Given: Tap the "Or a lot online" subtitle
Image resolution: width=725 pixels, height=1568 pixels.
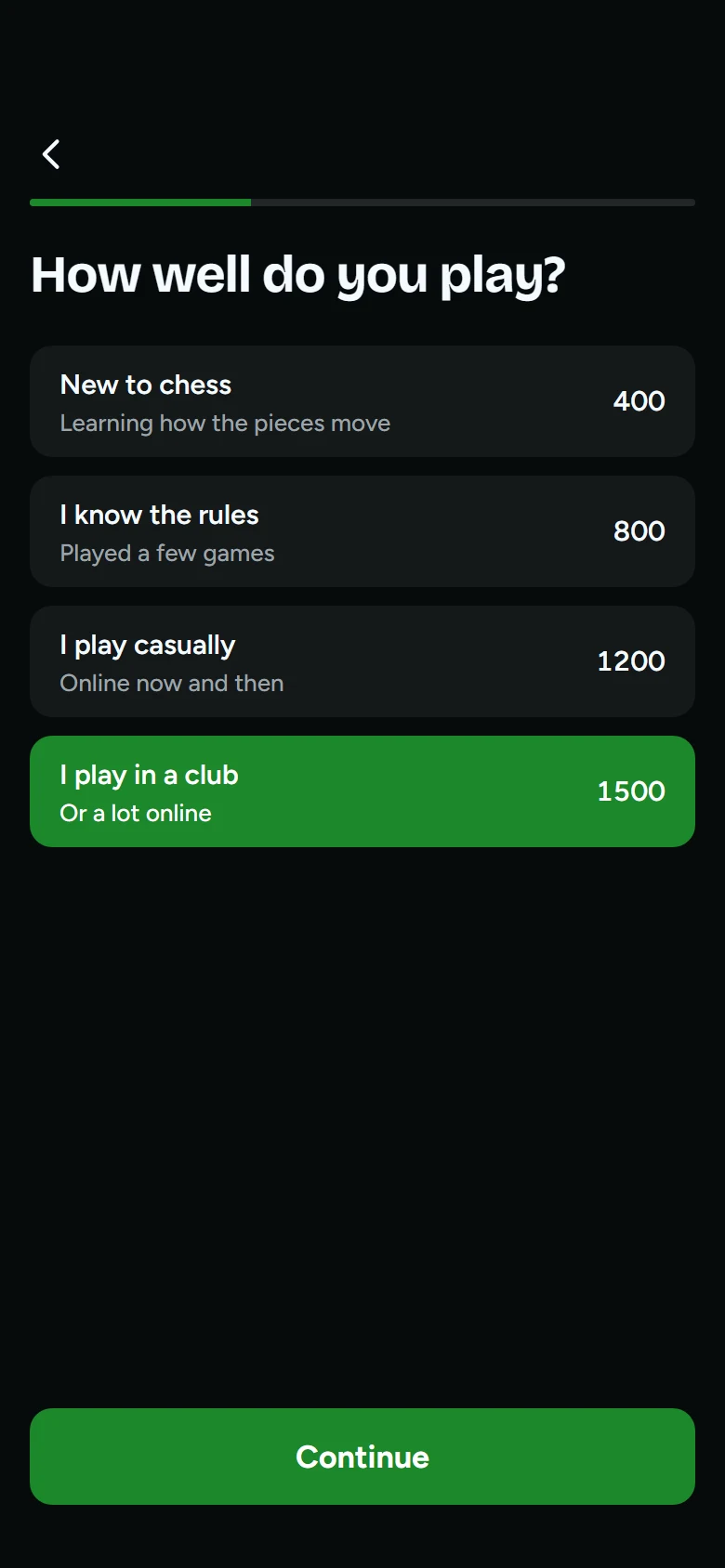Looking at the screenshot, I should click(136, 813).
